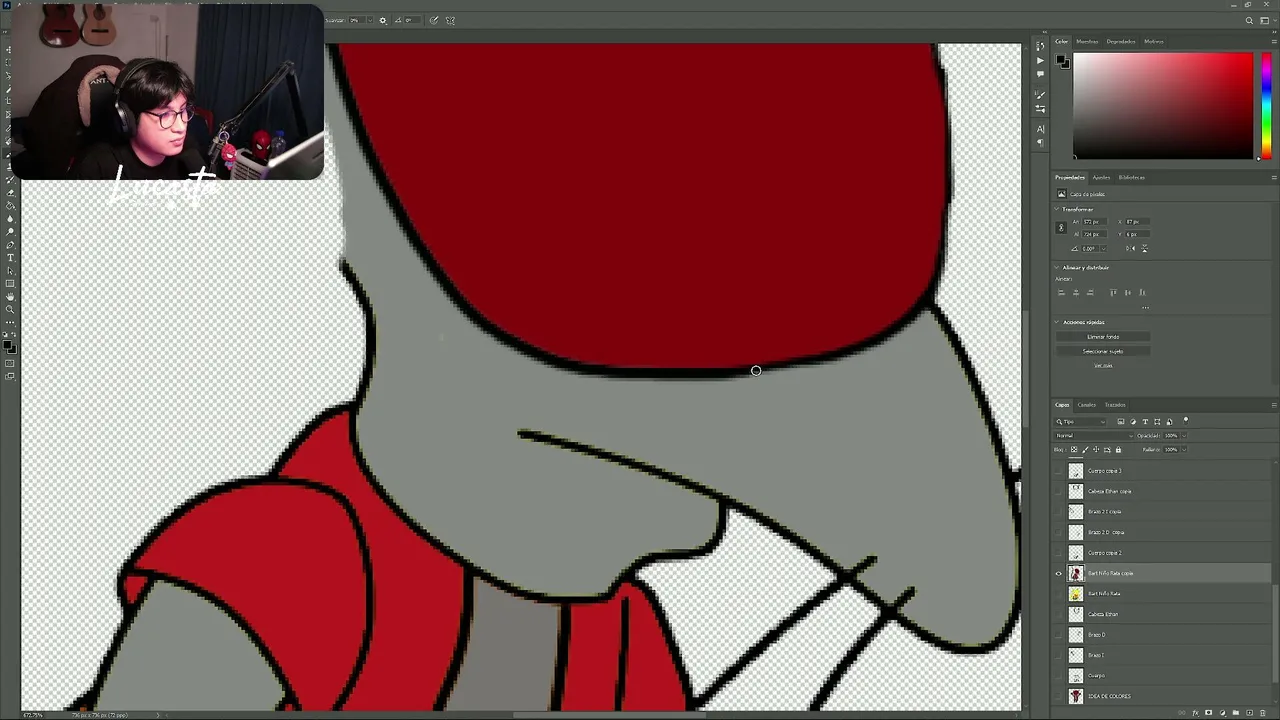This screenshot has height=720, width=1280.
Task: Click the rainbow hue slider
Action: (1267, 105)
